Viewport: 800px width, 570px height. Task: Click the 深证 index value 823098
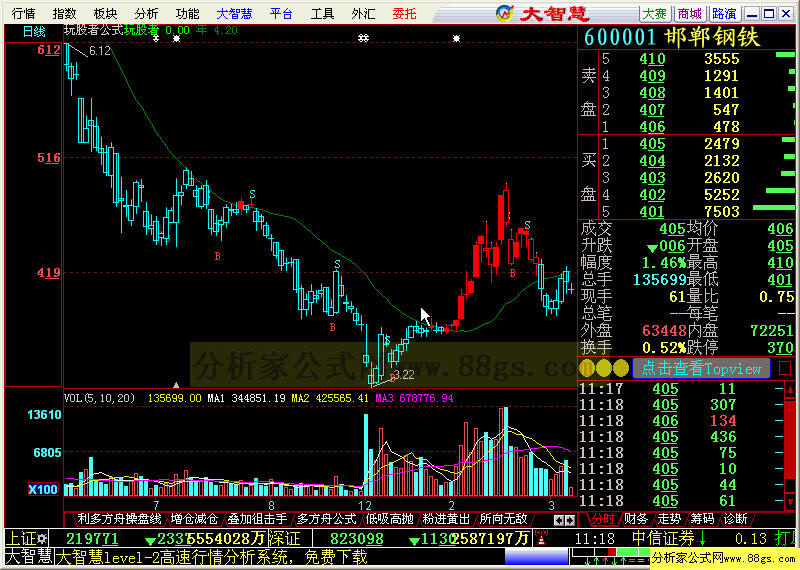[x=356, y=538]
